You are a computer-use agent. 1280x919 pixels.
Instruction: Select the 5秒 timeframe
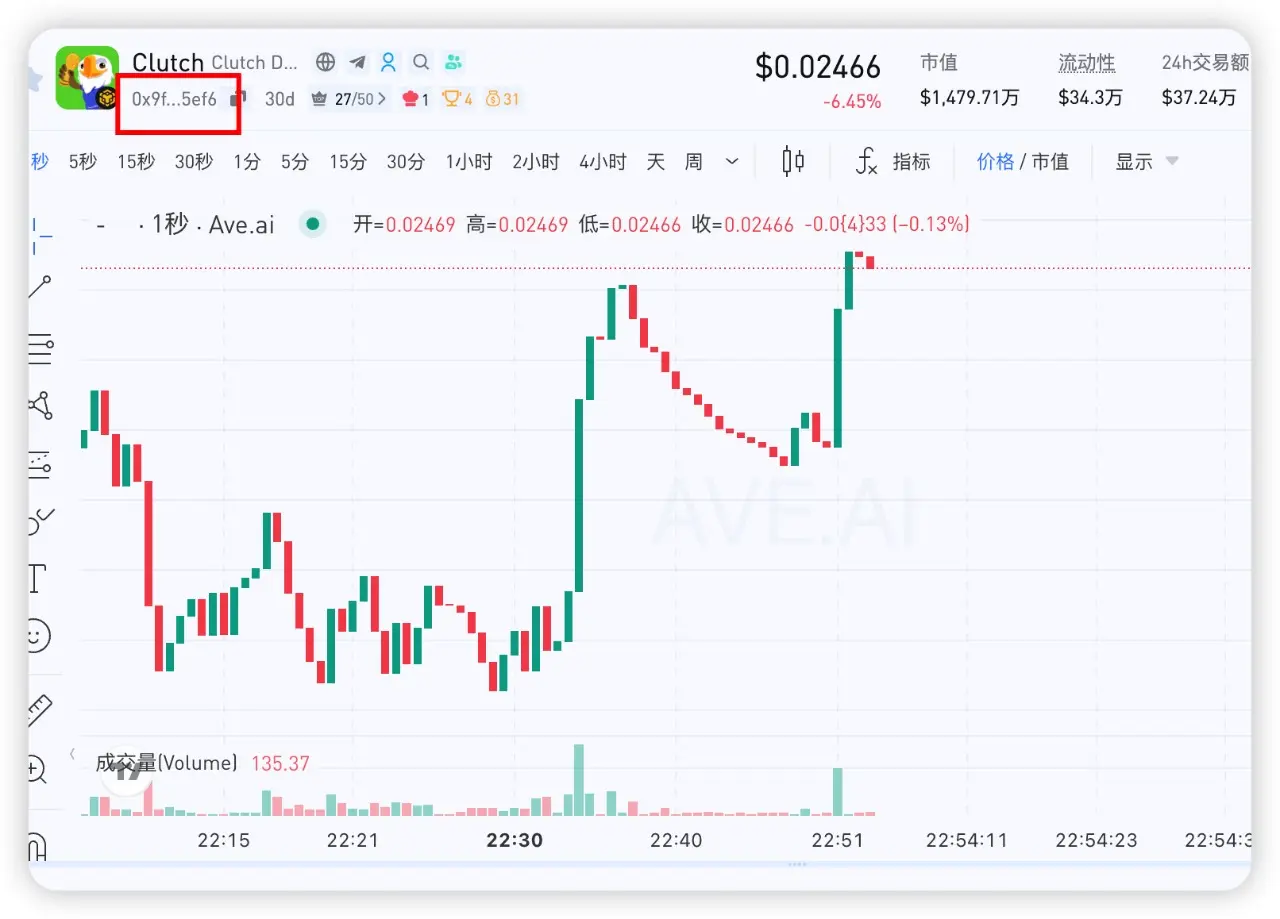83,161
